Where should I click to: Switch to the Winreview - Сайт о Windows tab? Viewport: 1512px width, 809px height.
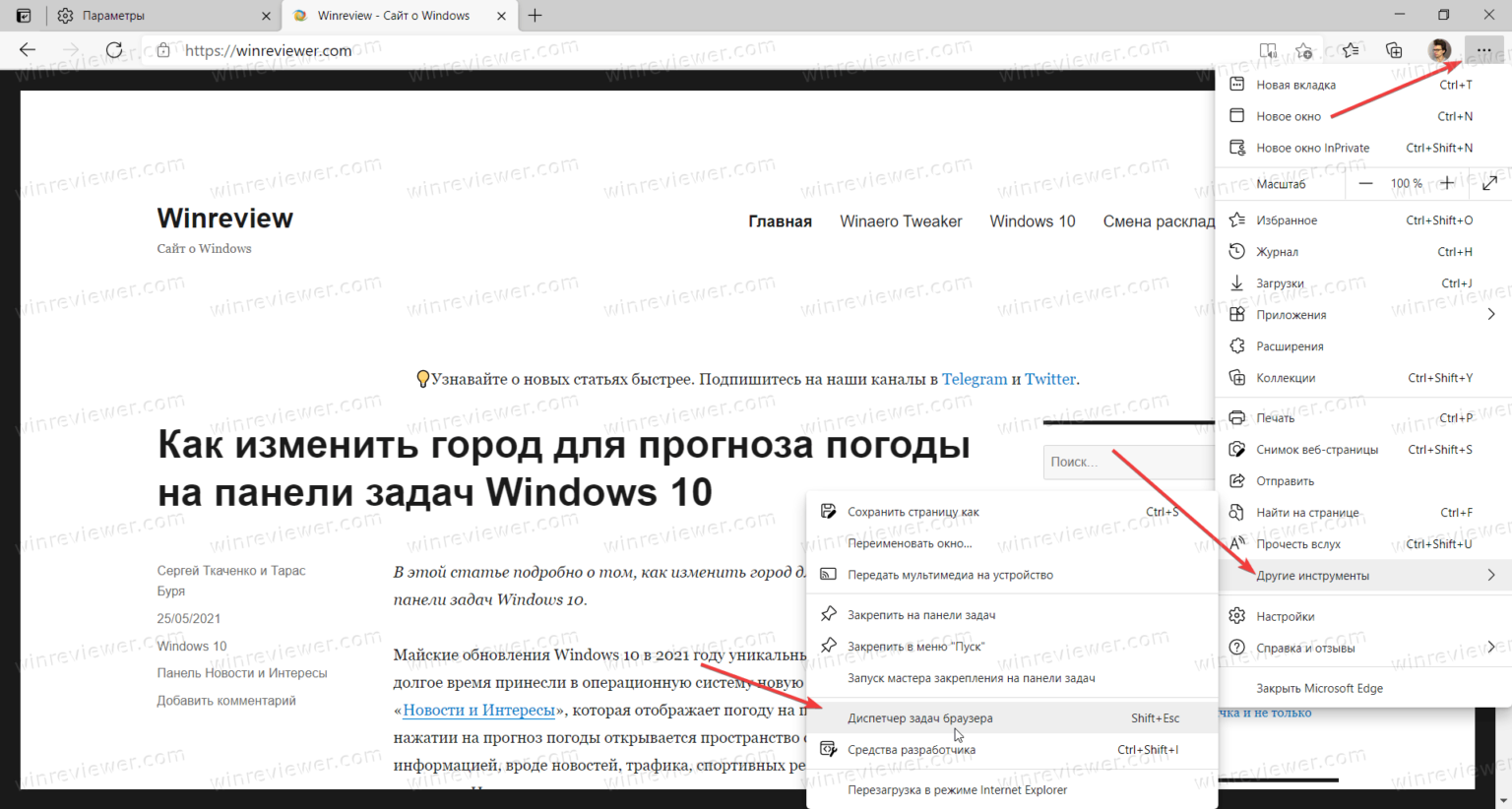click(399, 16)
